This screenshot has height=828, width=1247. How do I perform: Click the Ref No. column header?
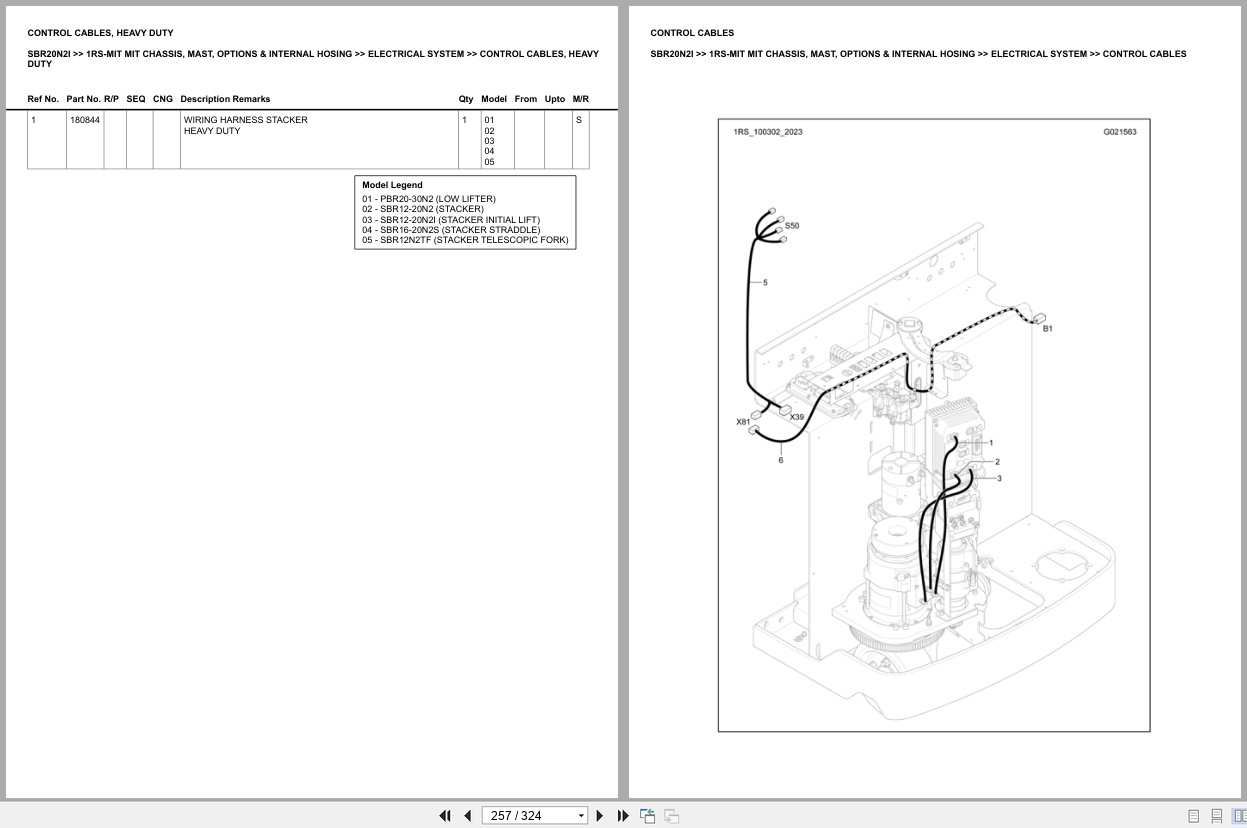(43, 99)
